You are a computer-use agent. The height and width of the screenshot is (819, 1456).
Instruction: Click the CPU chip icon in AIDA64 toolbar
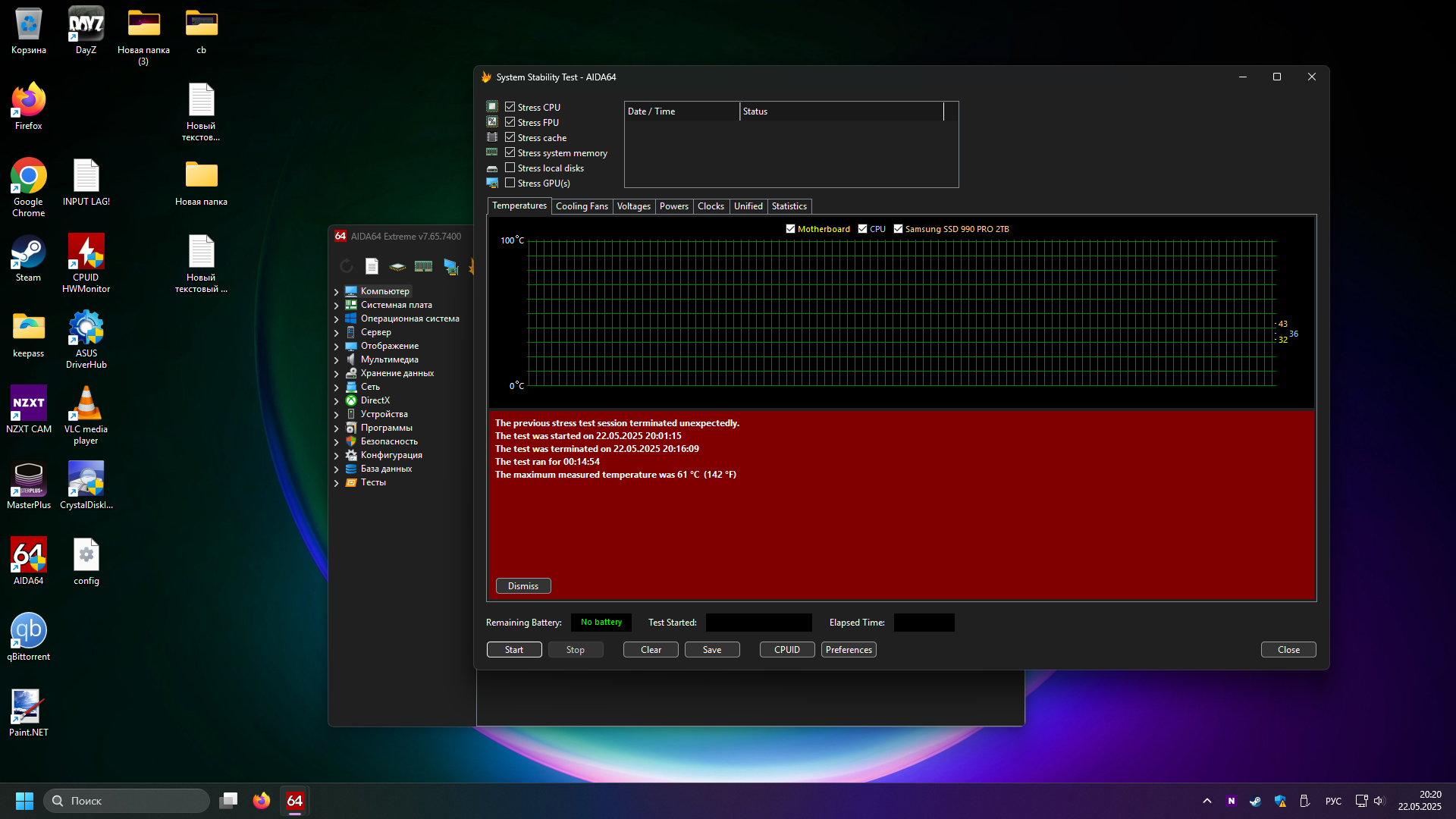pos(397,267)
